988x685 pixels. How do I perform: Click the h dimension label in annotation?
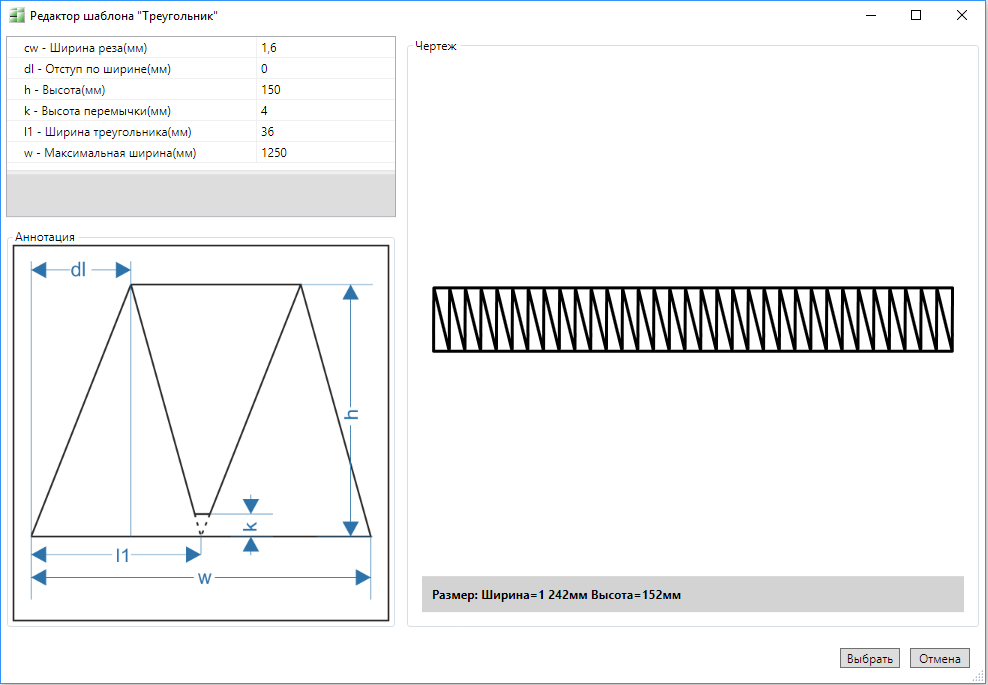(352, 413)
